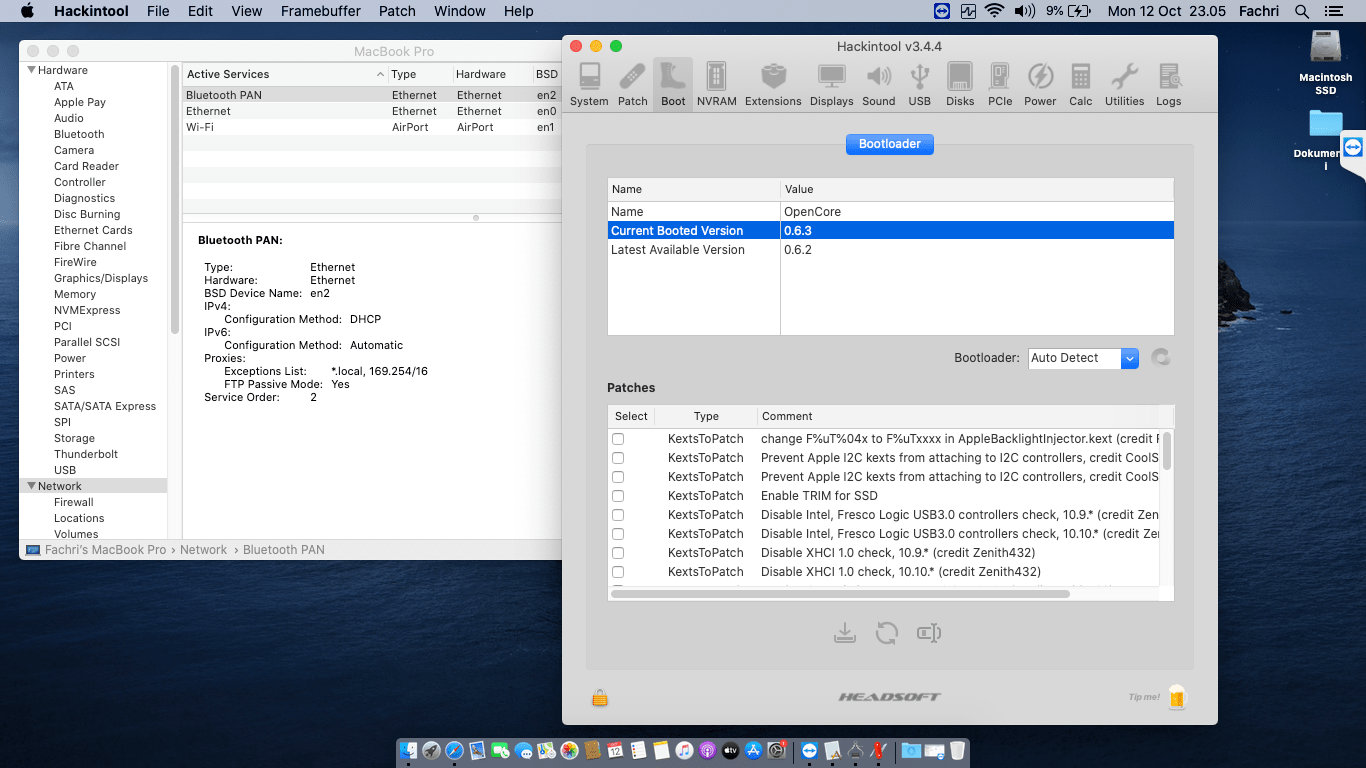Open the Patch menu in the menu bar
Image resolution: width=1366 pixels, height=768 pixels.
tap(397, 11)
